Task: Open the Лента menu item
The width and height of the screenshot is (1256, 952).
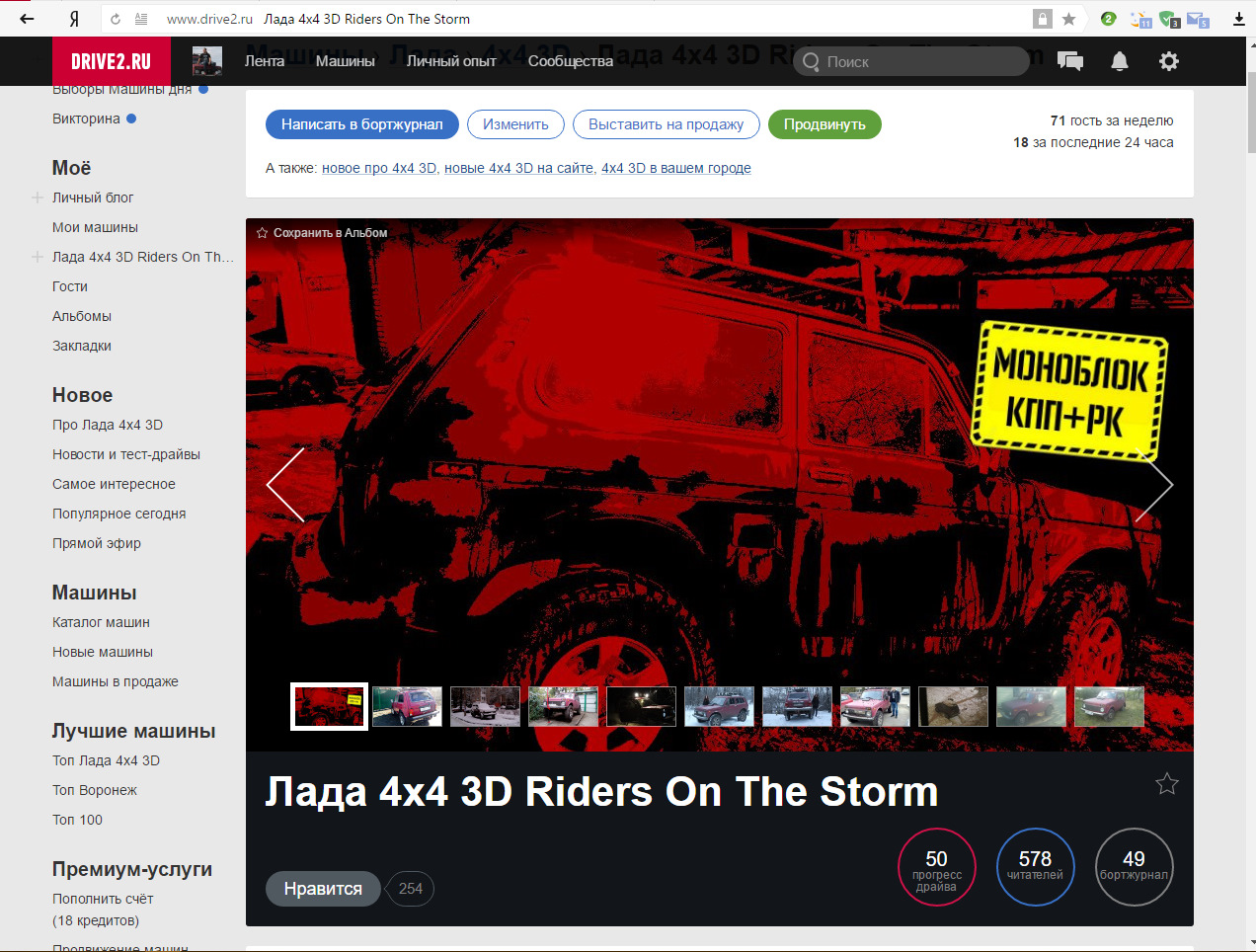Action: [265, 61]
